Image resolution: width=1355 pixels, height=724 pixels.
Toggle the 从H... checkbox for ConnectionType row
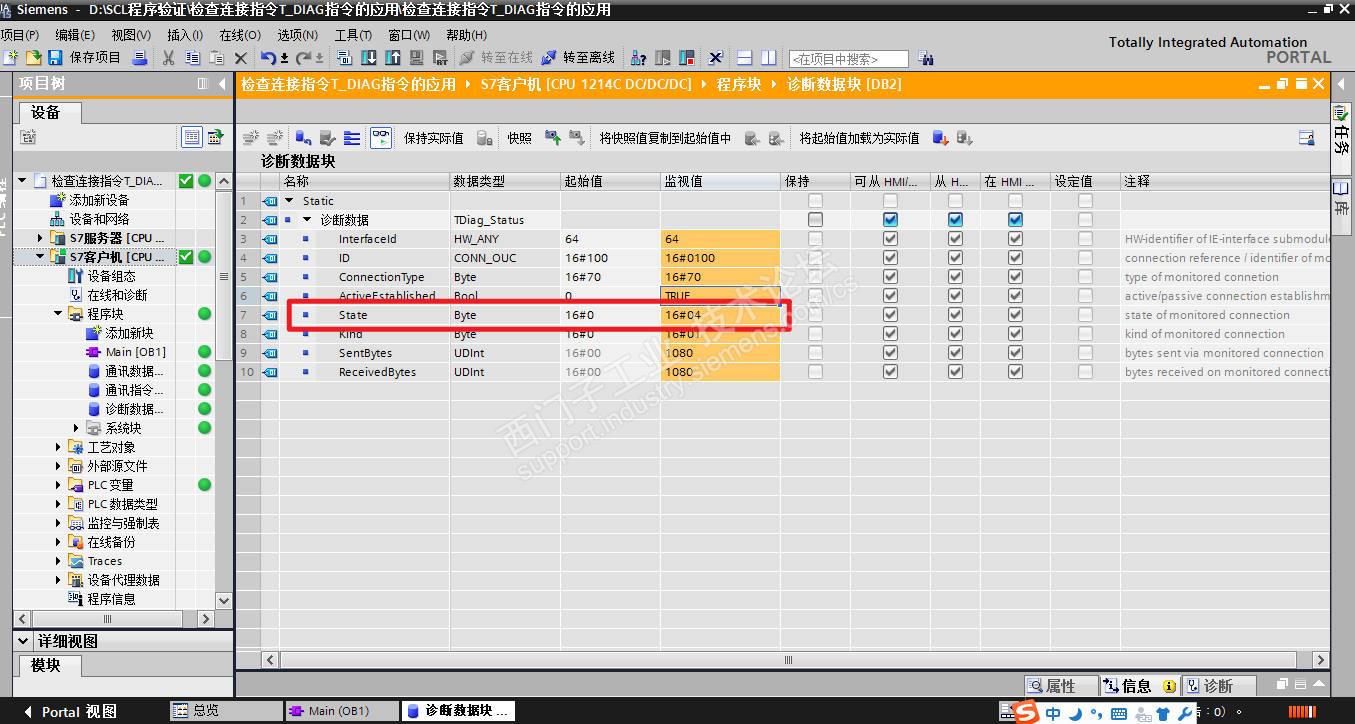955,277
